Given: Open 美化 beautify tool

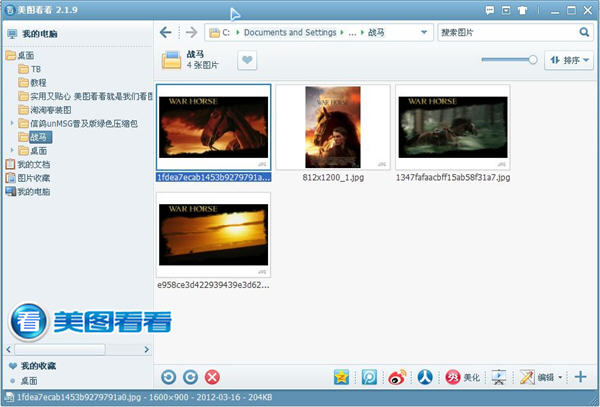Looking at the screenshot, I should tap(463, 377).
